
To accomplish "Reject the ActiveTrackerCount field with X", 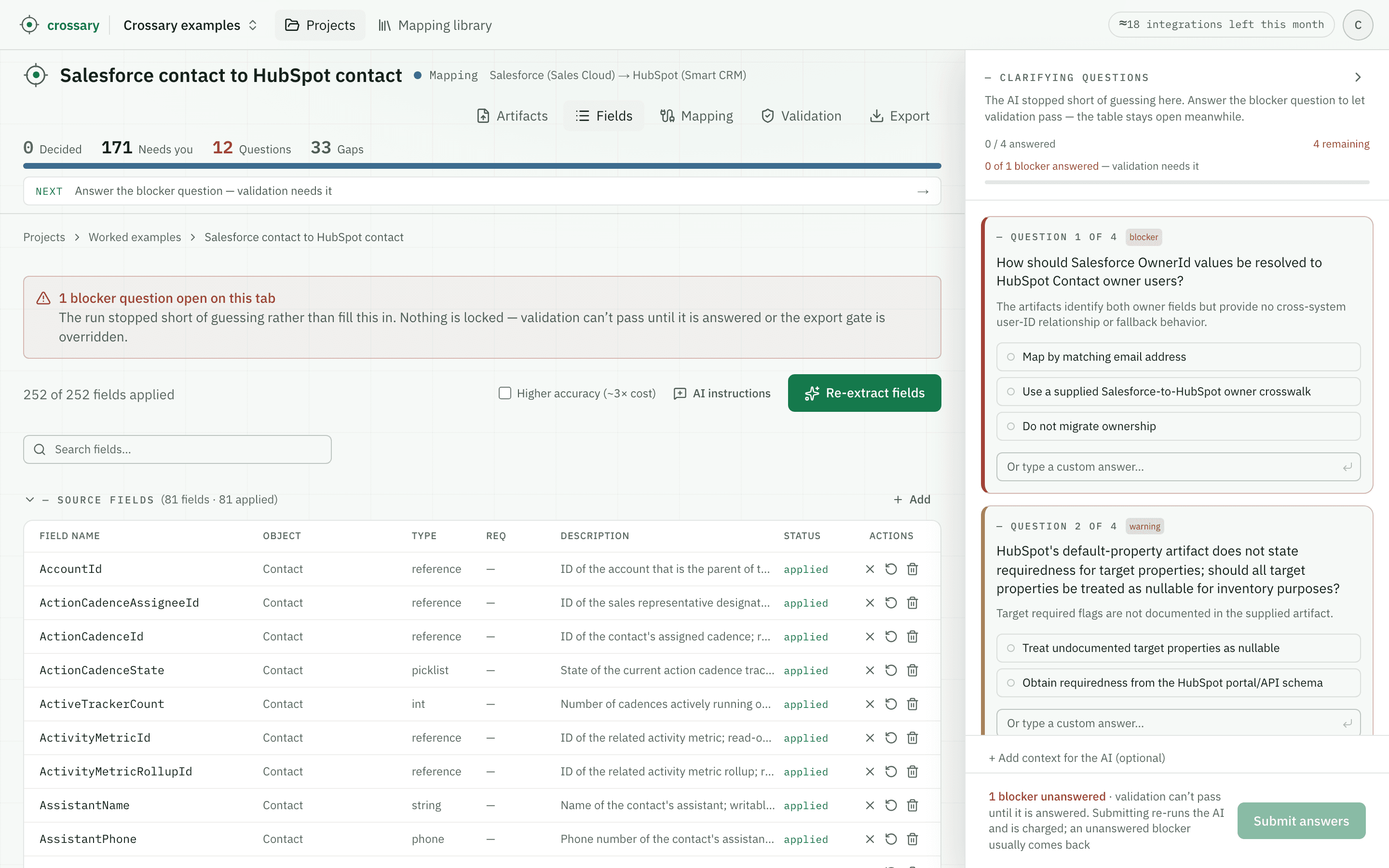I will point(870,705).
